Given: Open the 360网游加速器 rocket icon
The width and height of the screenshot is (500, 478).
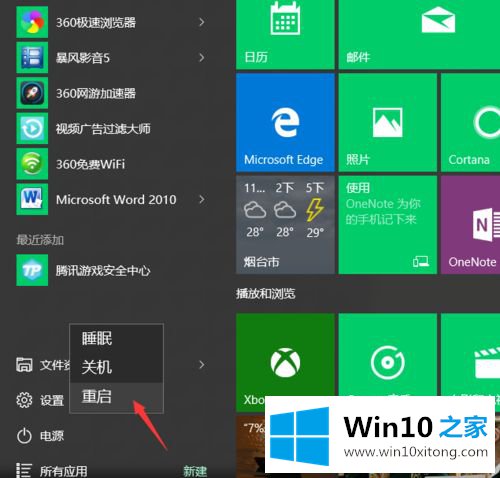Looking at the screenshot, I should click(x=32, y=93).
